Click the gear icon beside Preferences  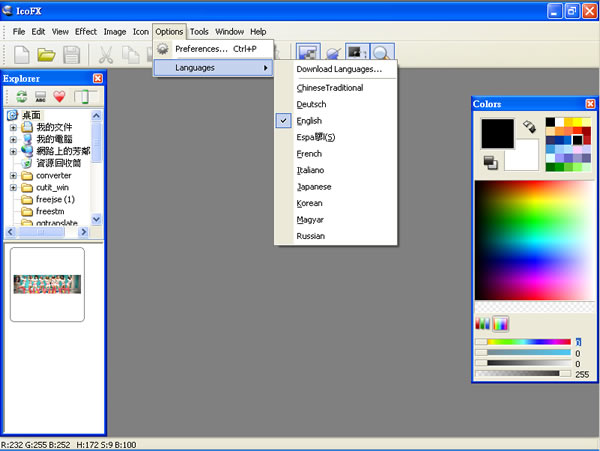(x=163, y=49)
